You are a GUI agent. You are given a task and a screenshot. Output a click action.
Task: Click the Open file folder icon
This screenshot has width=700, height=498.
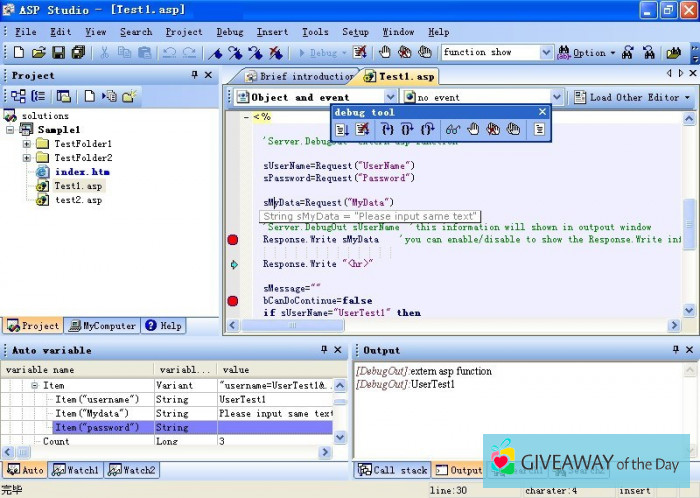(38, 52)
